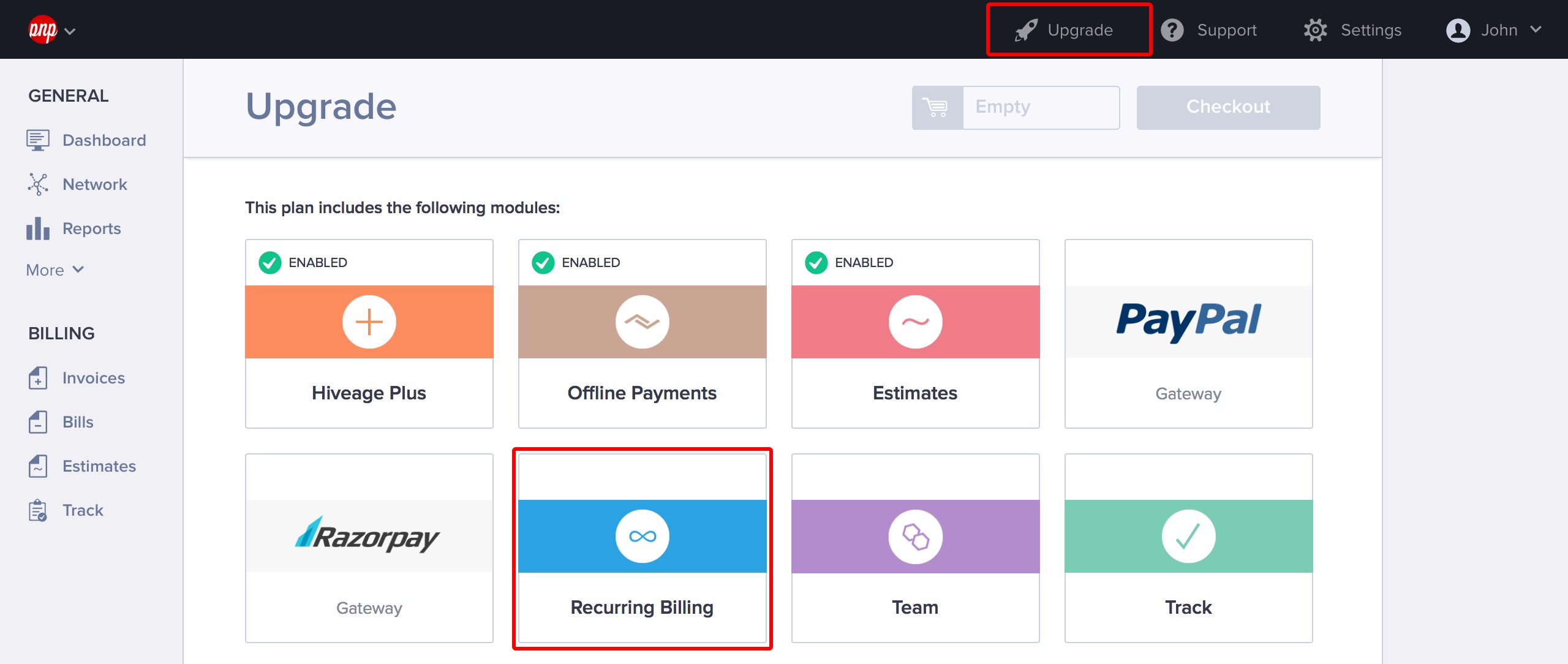Click the Reports bar chart icon
This screenshot has height=664, width=1568.
(x=37, y=228)
